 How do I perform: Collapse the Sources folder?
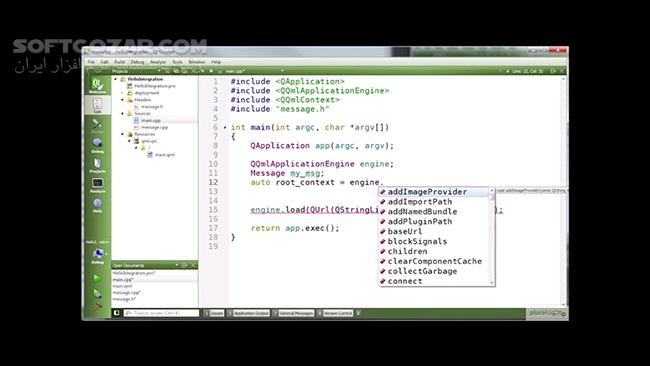(122, 114)
